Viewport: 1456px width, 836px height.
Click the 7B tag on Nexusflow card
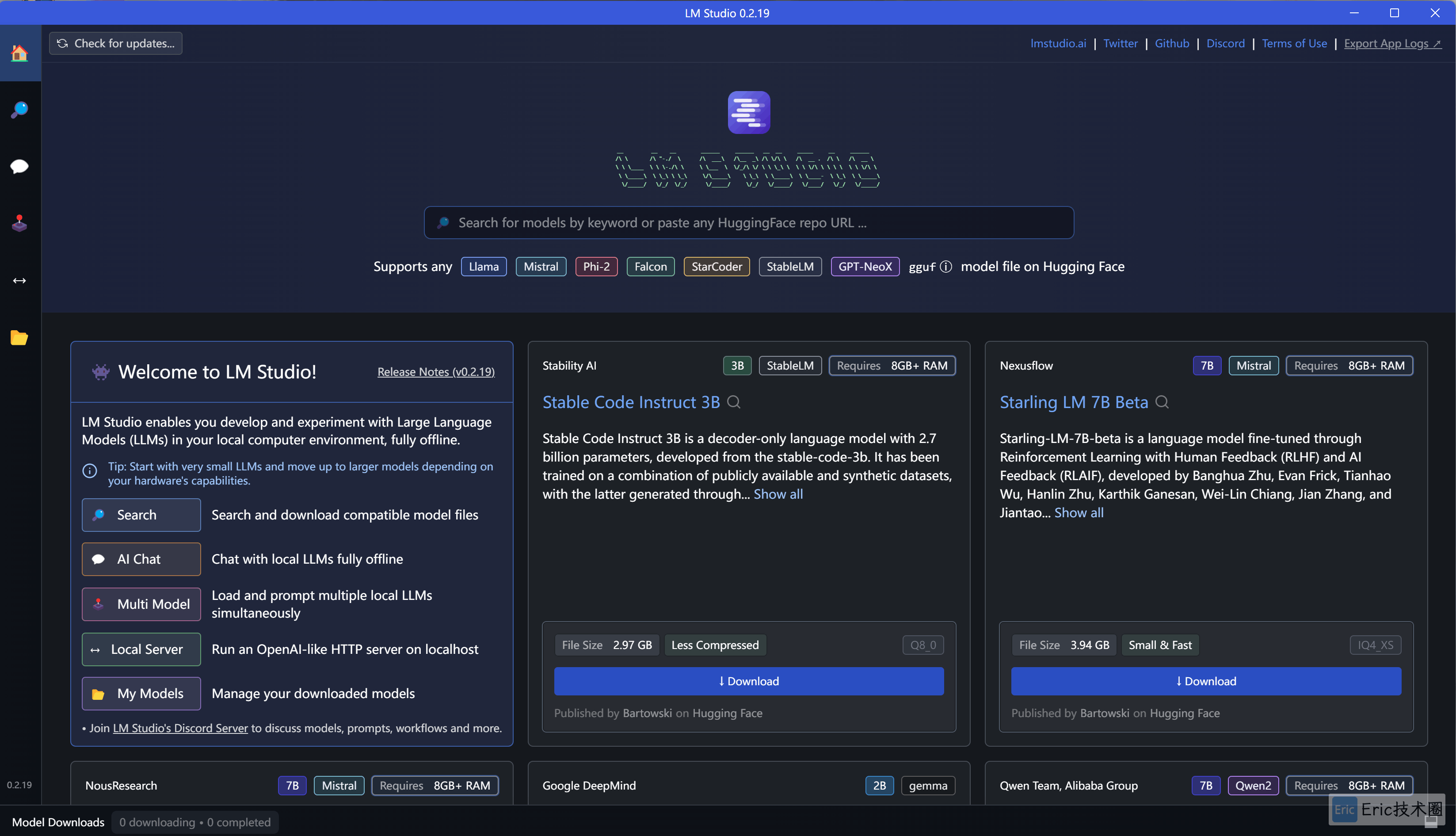[x=1207, y=366]
